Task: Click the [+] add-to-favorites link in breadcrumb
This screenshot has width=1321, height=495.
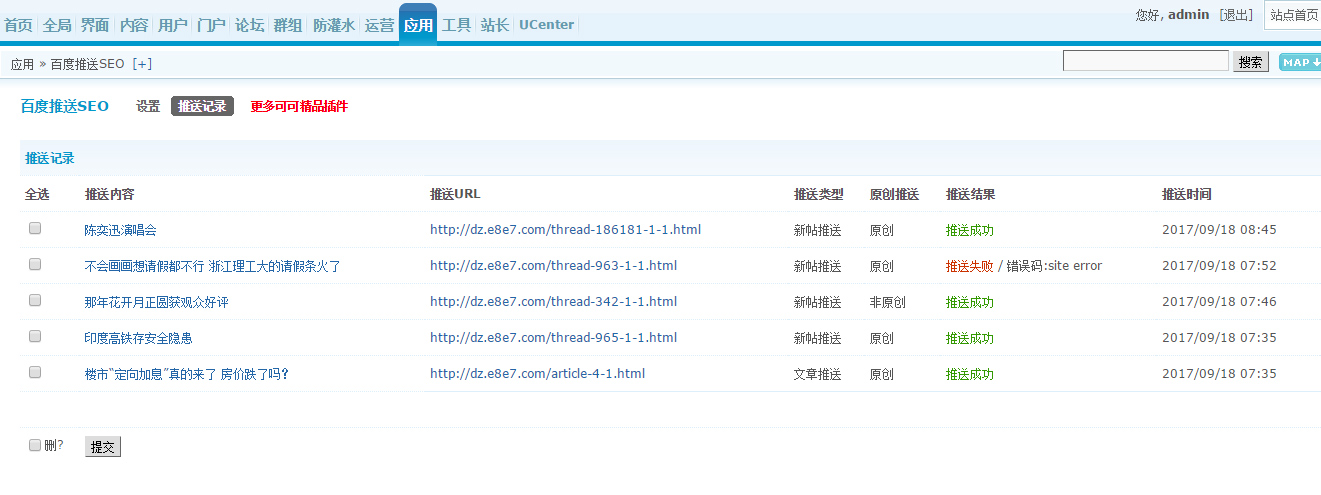Action: coord(142,64)
